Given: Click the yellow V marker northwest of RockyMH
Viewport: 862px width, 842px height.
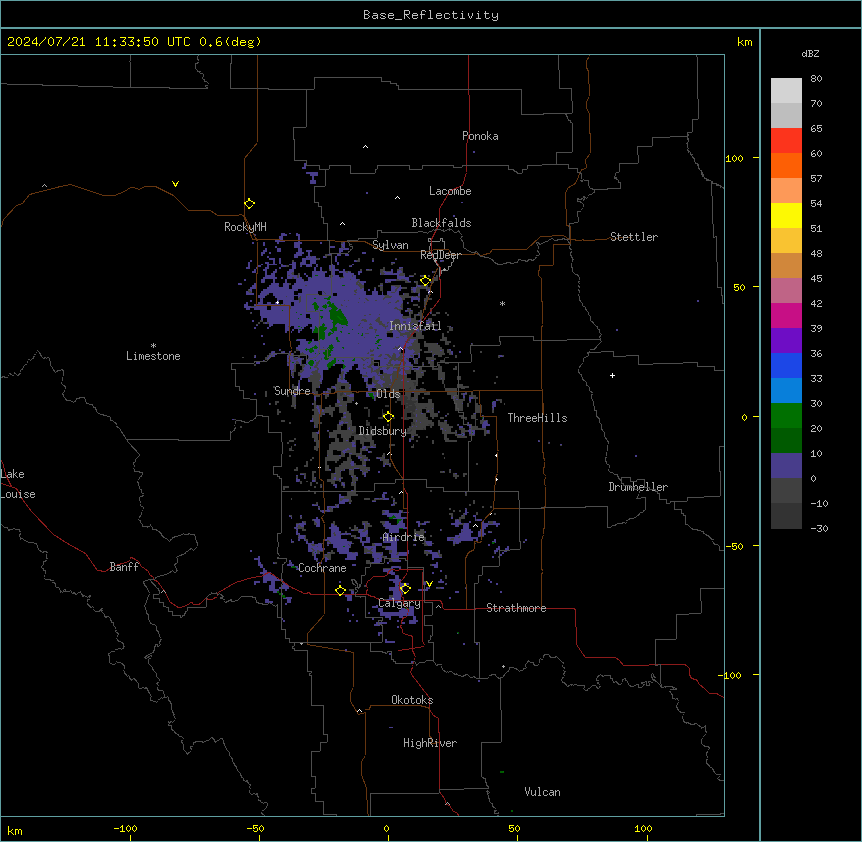Looking at the screenshot, I should click(175, 184).
